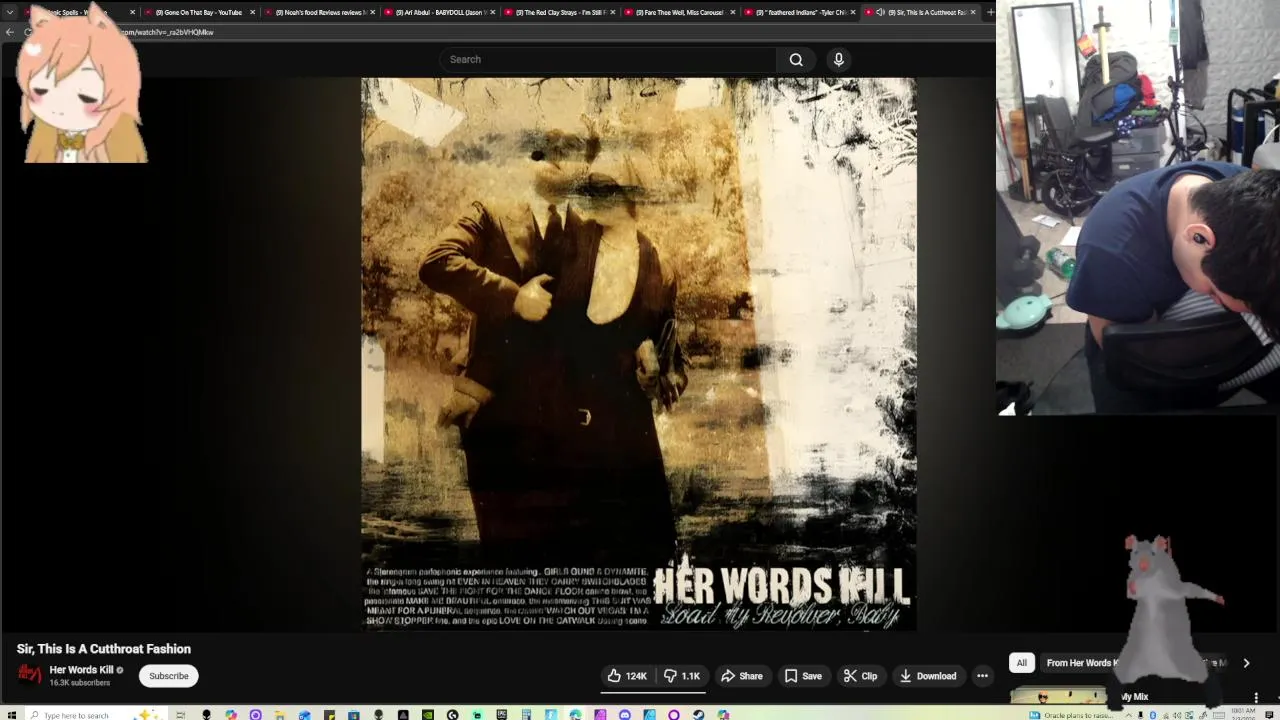This screenshot has width=1280, height=720.
Task: Switch to feathered Indians tab
Action: [x=798, y=12]
